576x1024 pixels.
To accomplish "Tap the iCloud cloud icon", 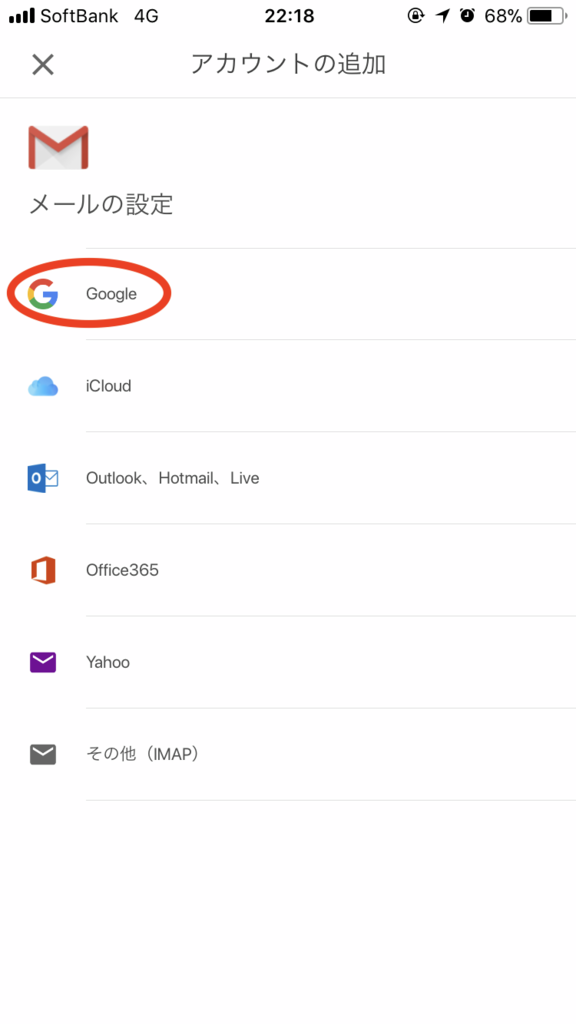I will pos(43,386).
